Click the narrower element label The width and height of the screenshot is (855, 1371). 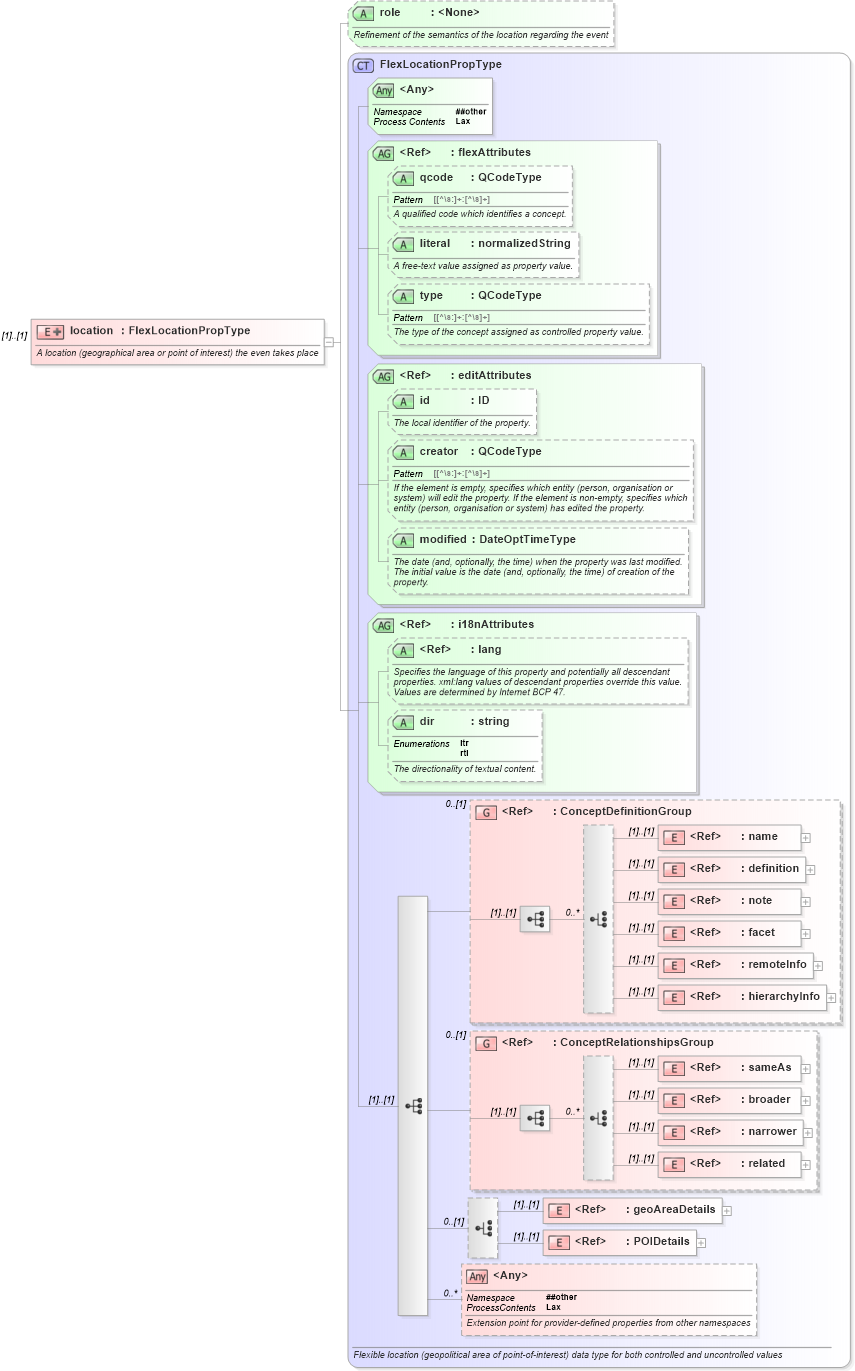pyautogui.click(x=773, y=1132)
